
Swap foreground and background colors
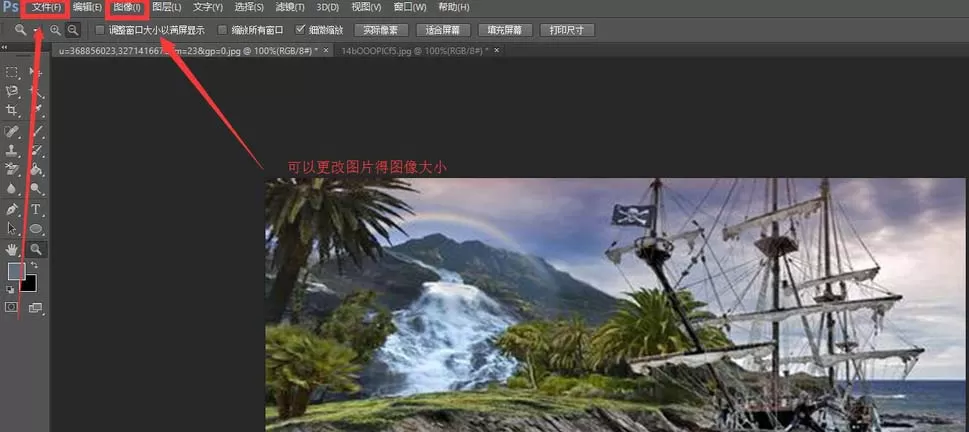(x=35, y=265)
